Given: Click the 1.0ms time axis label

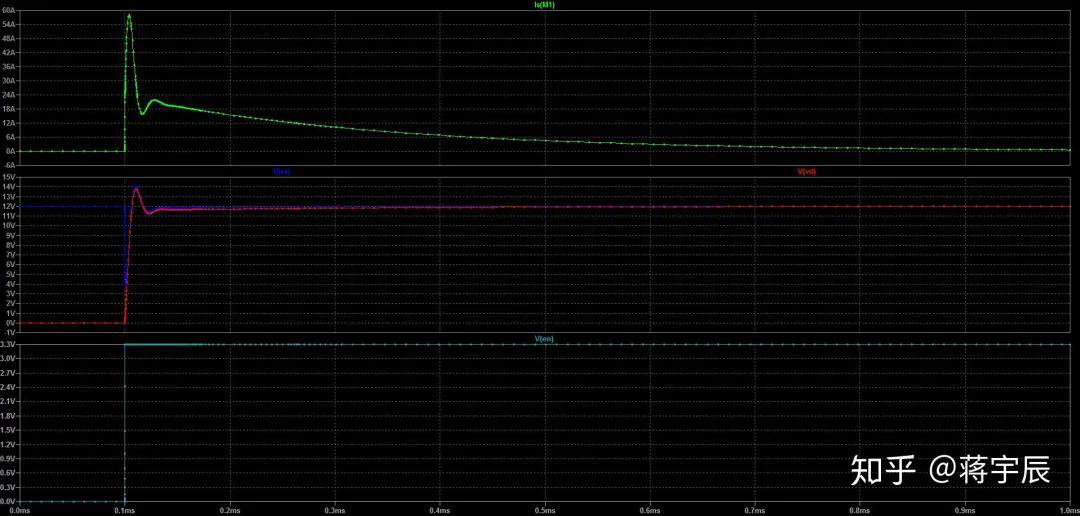Looking at the screenshot, I should click(1069, 510).
